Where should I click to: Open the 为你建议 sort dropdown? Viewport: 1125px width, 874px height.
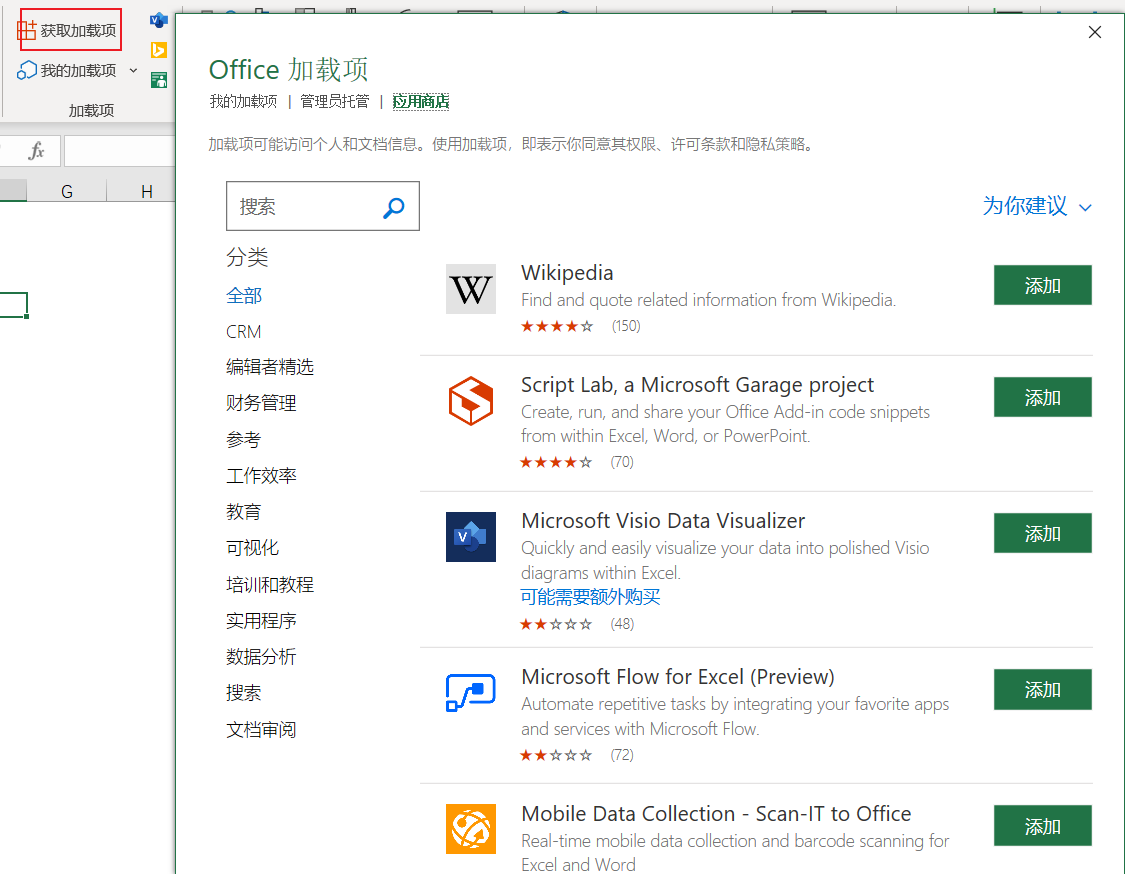tap(1037, 206)
